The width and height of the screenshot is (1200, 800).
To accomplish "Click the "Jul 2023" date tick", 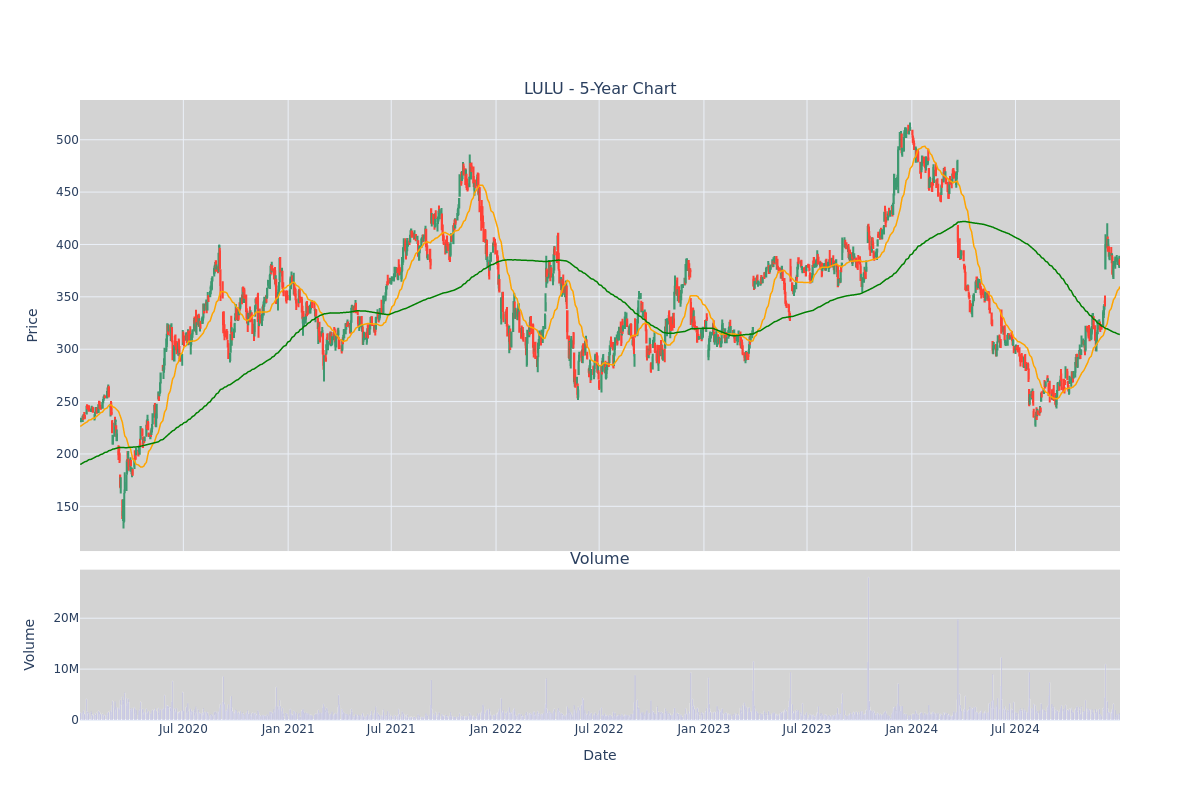I will coord(807,729).
